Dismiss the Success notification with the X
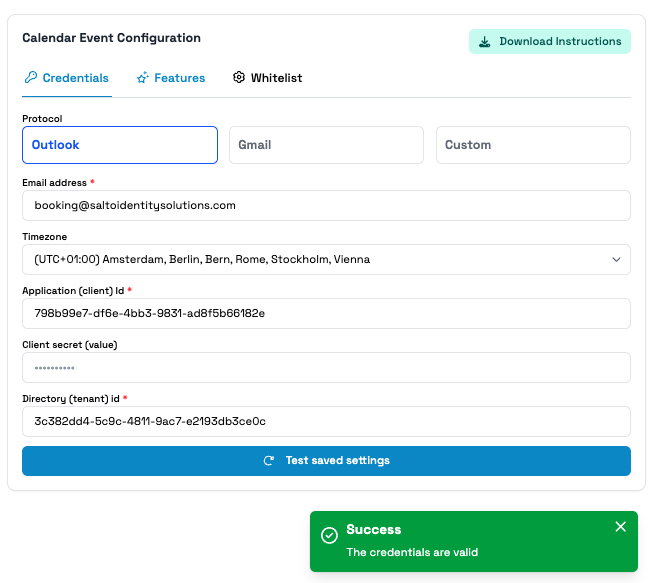This screenshot has height=583, width=650. click(x=620, y=527)
